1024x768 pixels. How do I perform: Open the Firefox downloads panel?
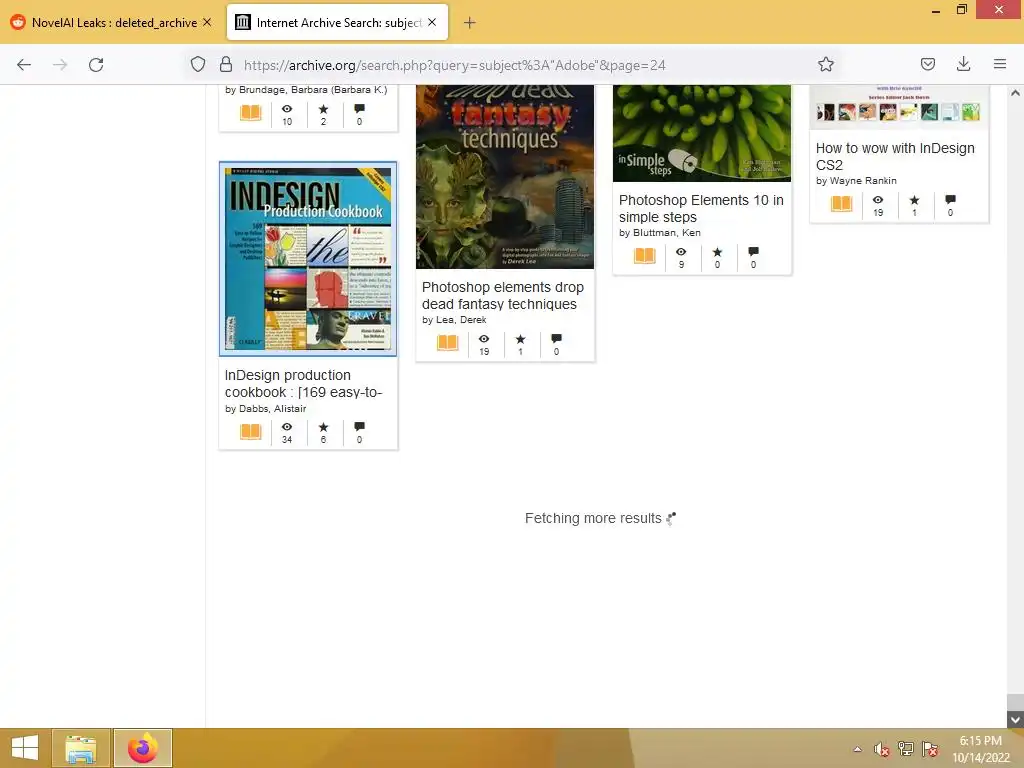(x=963, y=64)
